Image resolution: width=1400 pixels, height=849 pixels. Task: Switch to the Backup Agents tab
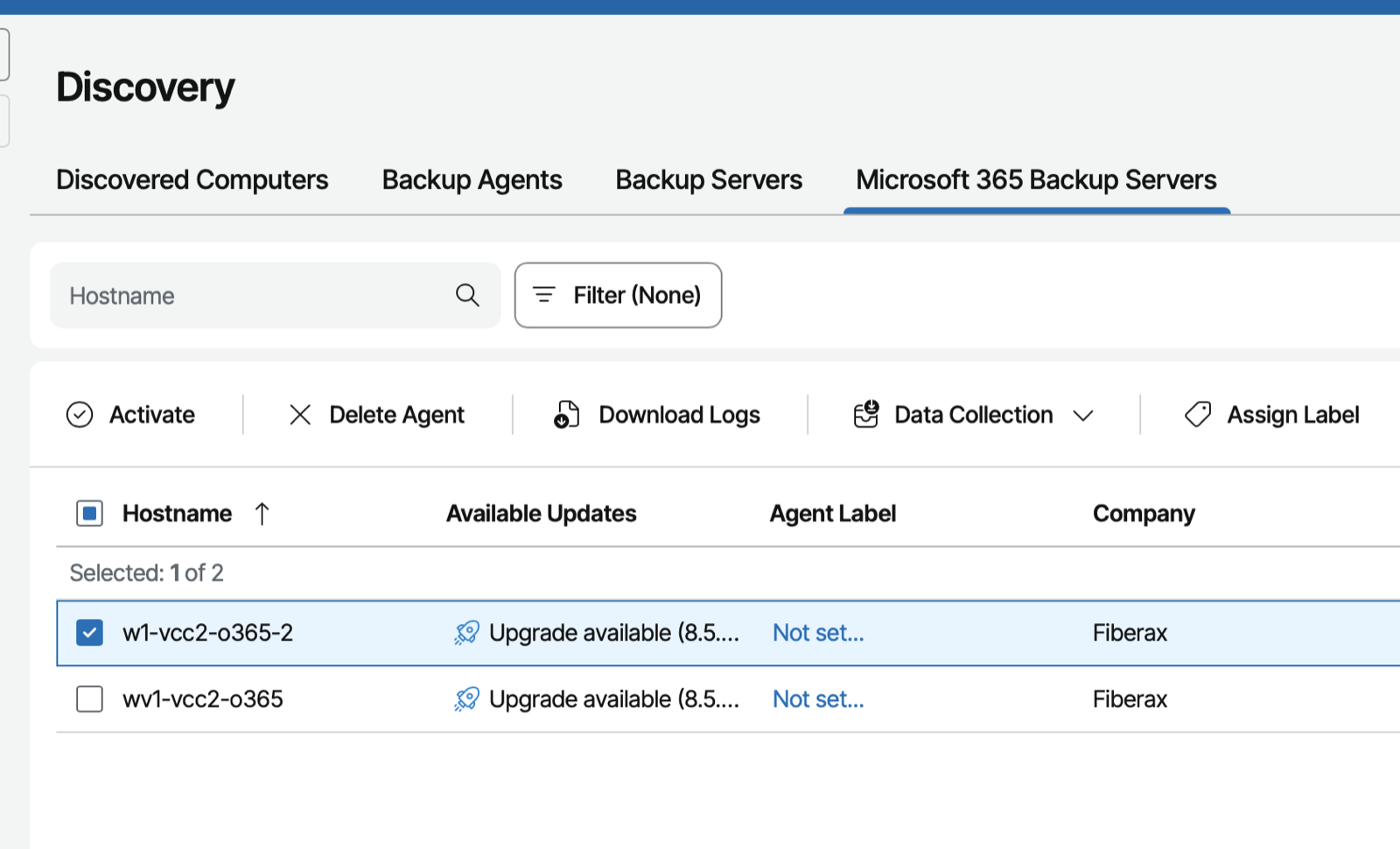[472, 180]
